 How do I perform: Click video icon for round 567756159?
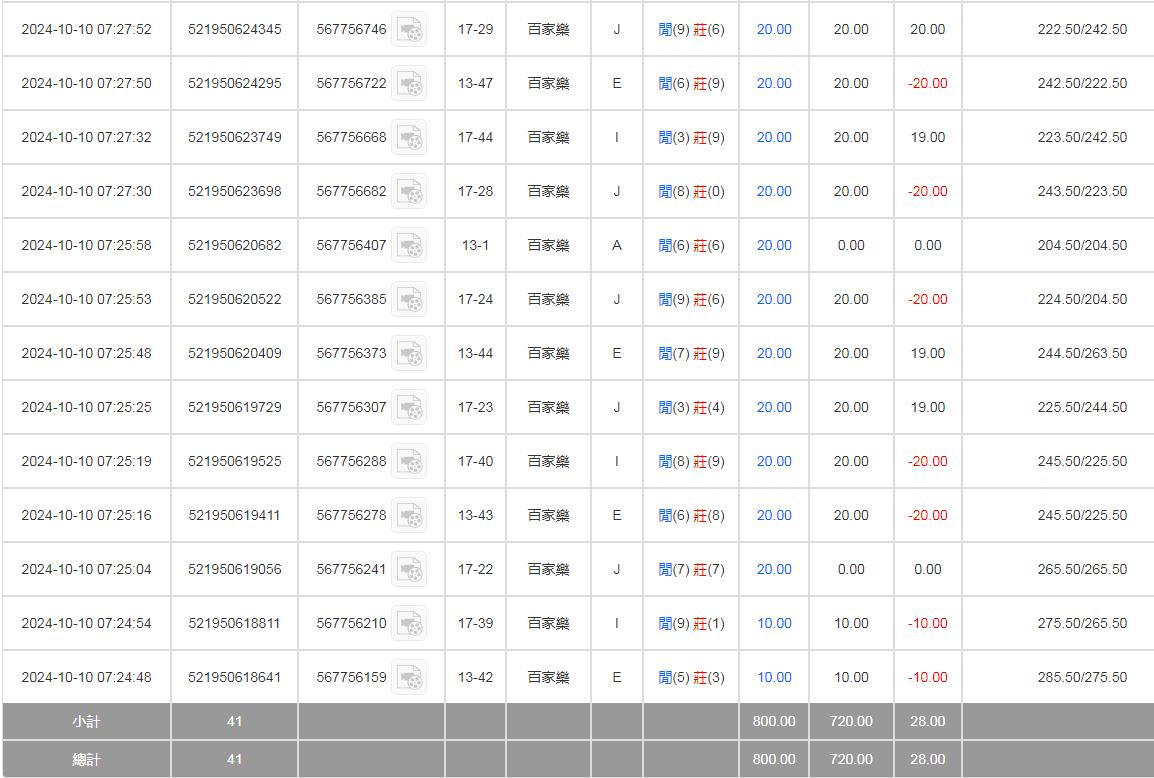click(x=408, y=678)
